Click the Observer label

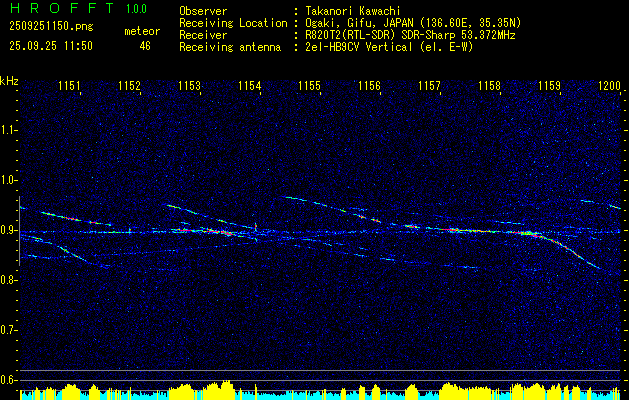tap(203, 11)
